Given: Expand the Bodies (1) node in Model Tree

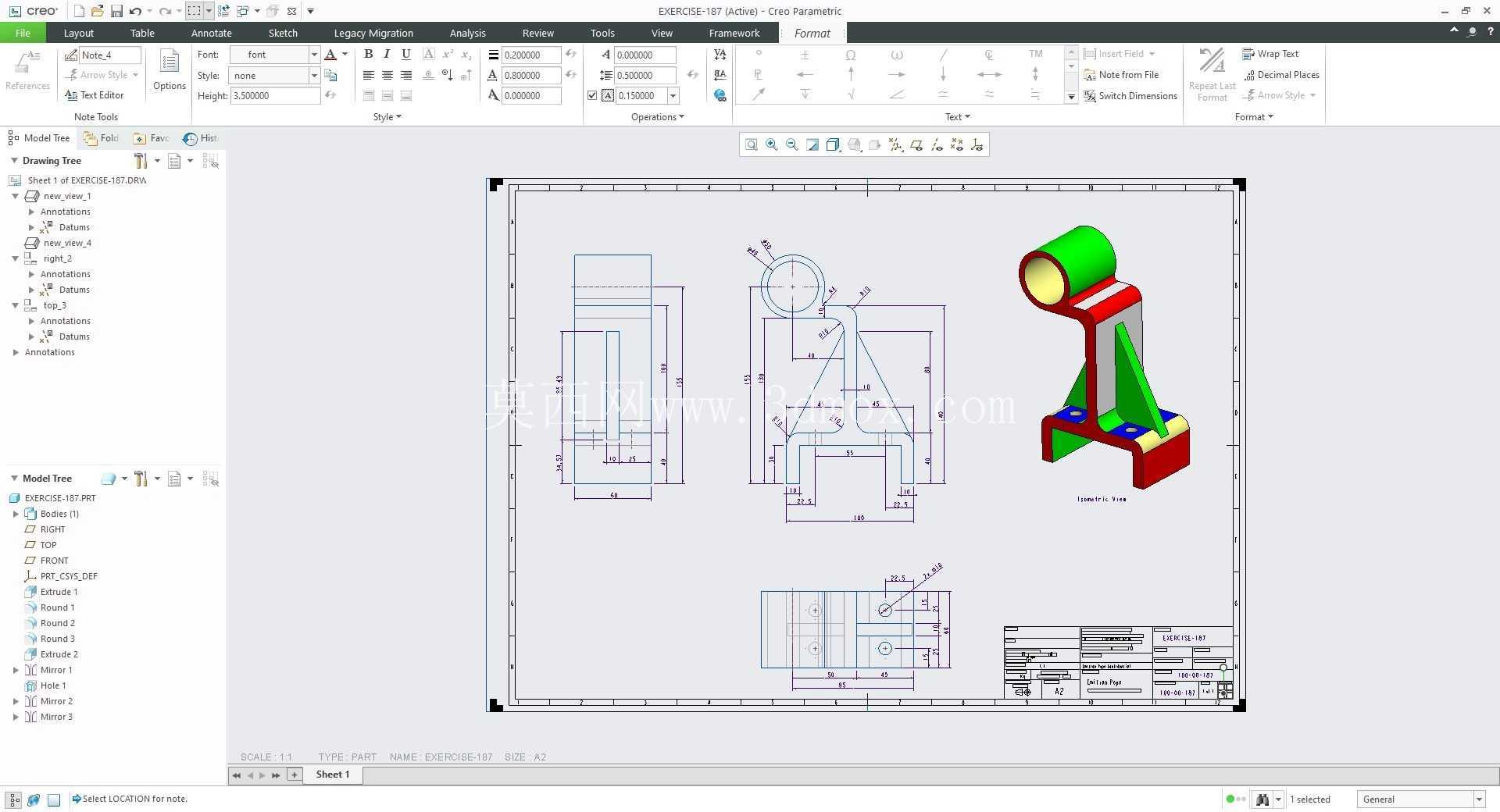Looking at the screenshot, I should 16,514.
